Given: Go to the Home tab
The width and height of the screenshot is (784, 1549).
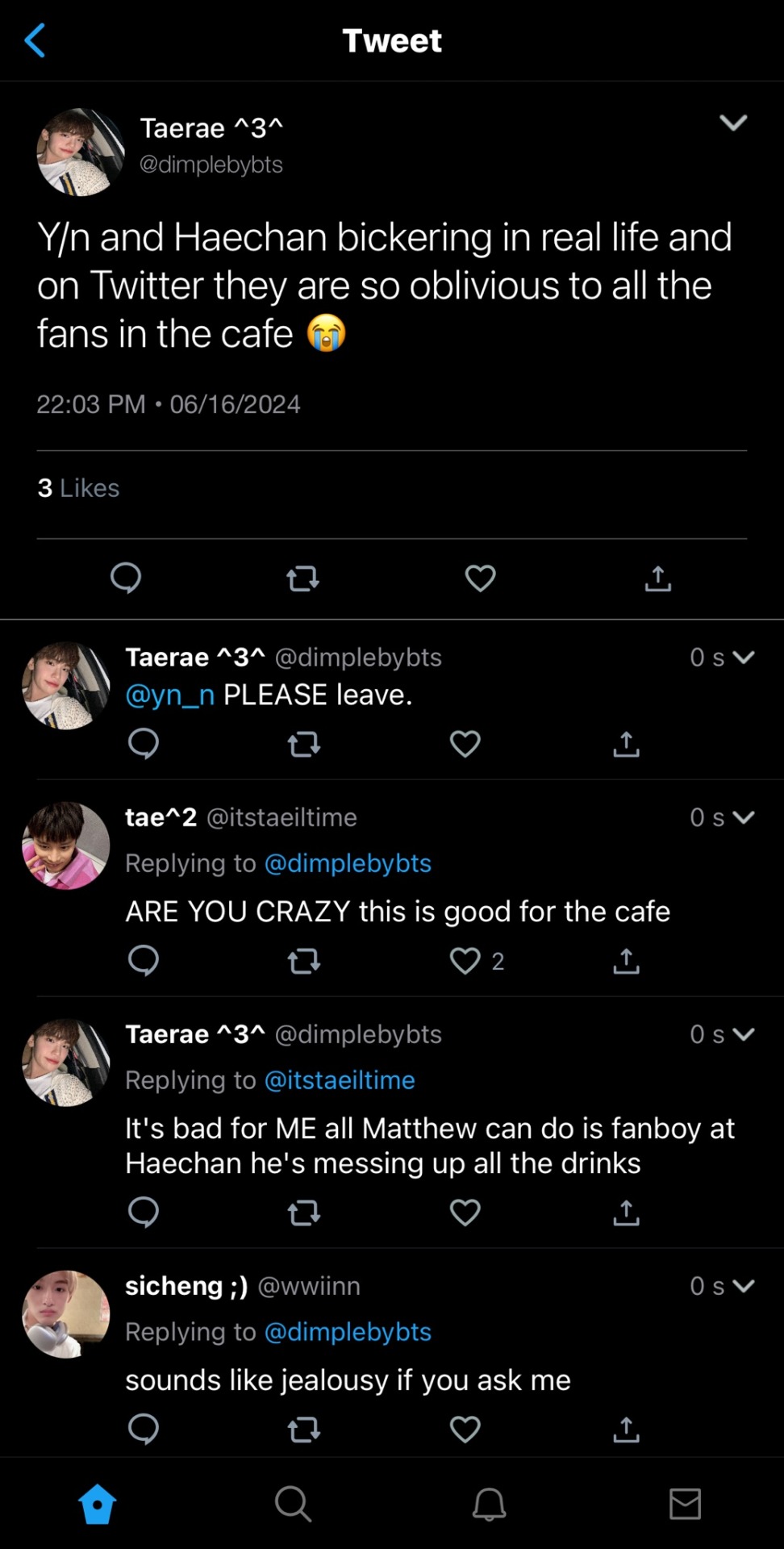Looking at the screenshot, I should pos(98,1504).
